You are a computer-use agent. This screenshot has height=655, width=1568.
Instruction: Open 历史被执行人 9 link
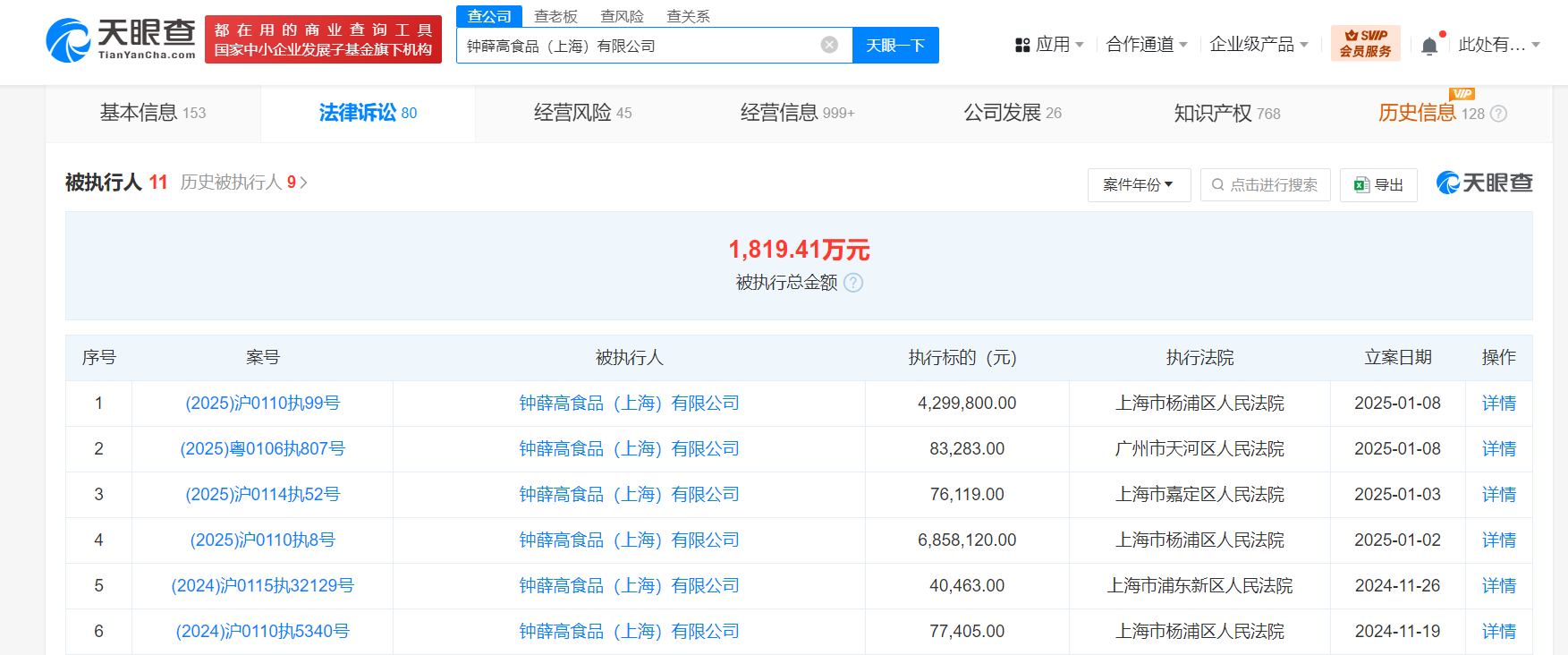point(243,183)
